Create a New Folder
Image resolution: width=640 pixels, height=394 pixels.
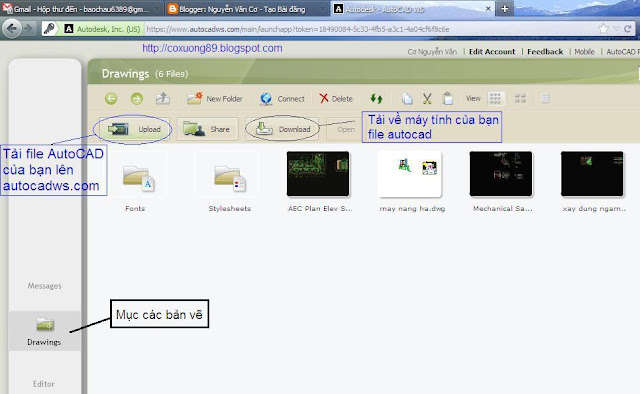pyautogui.click(x=214, y=98)
